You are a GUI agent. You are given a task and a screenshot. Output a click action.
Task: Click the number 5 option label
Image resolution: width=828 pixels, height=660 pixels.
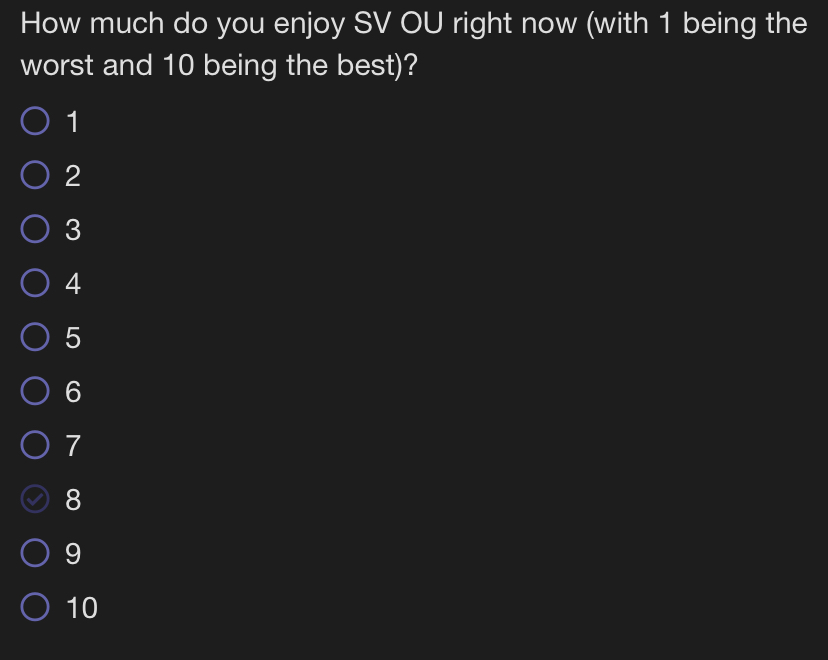coord(73,338)
